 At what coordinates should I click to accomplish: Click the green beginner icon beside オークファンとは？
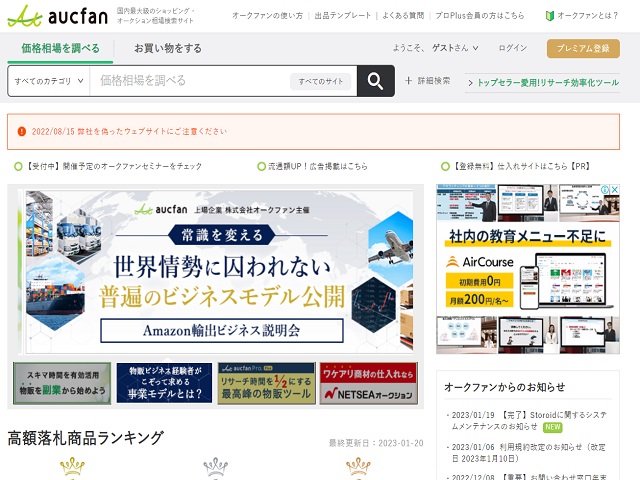tap(550, 16)
